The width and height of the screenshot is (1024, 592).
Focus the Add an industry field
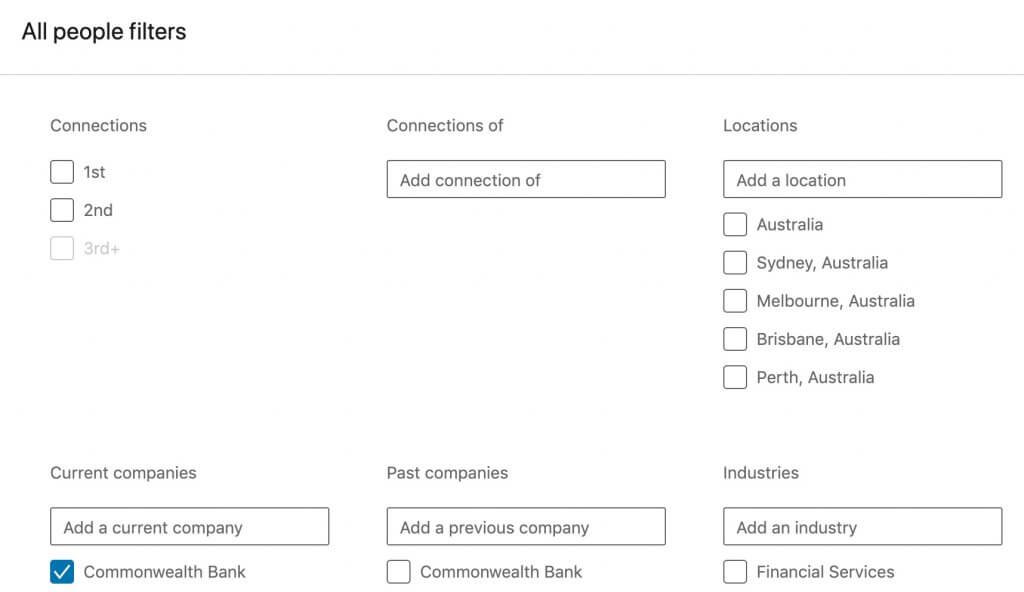coord(862,526)
